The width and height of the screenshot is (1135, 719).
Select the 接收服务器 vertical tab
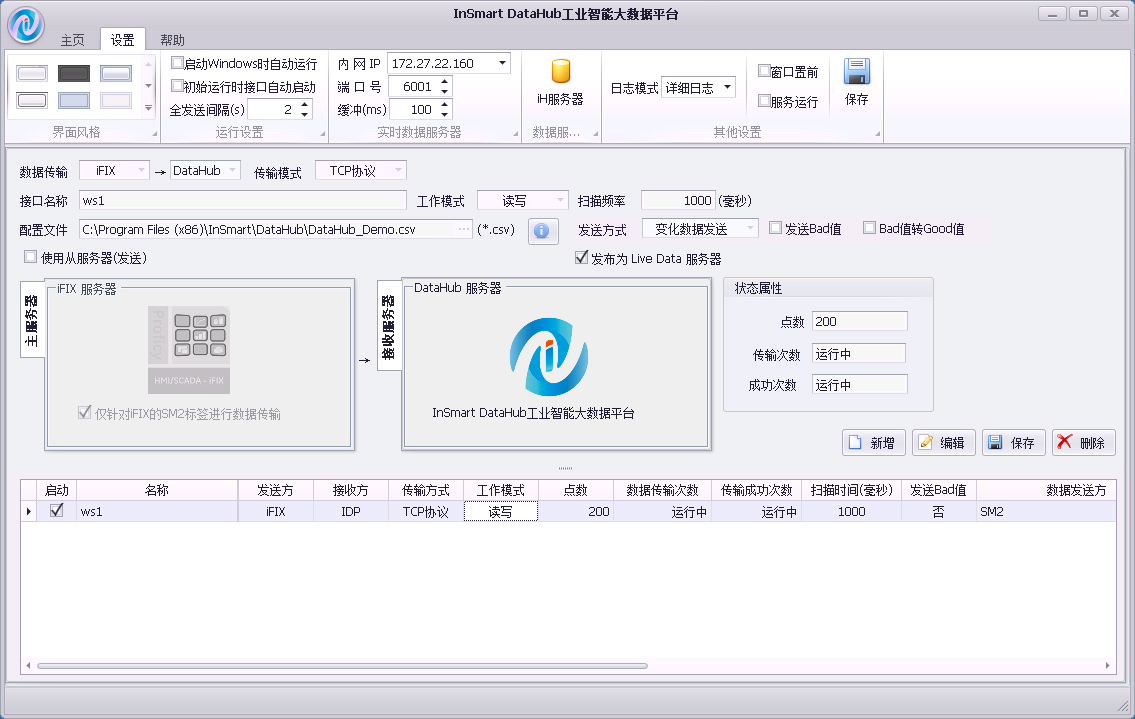coord(389,326)
